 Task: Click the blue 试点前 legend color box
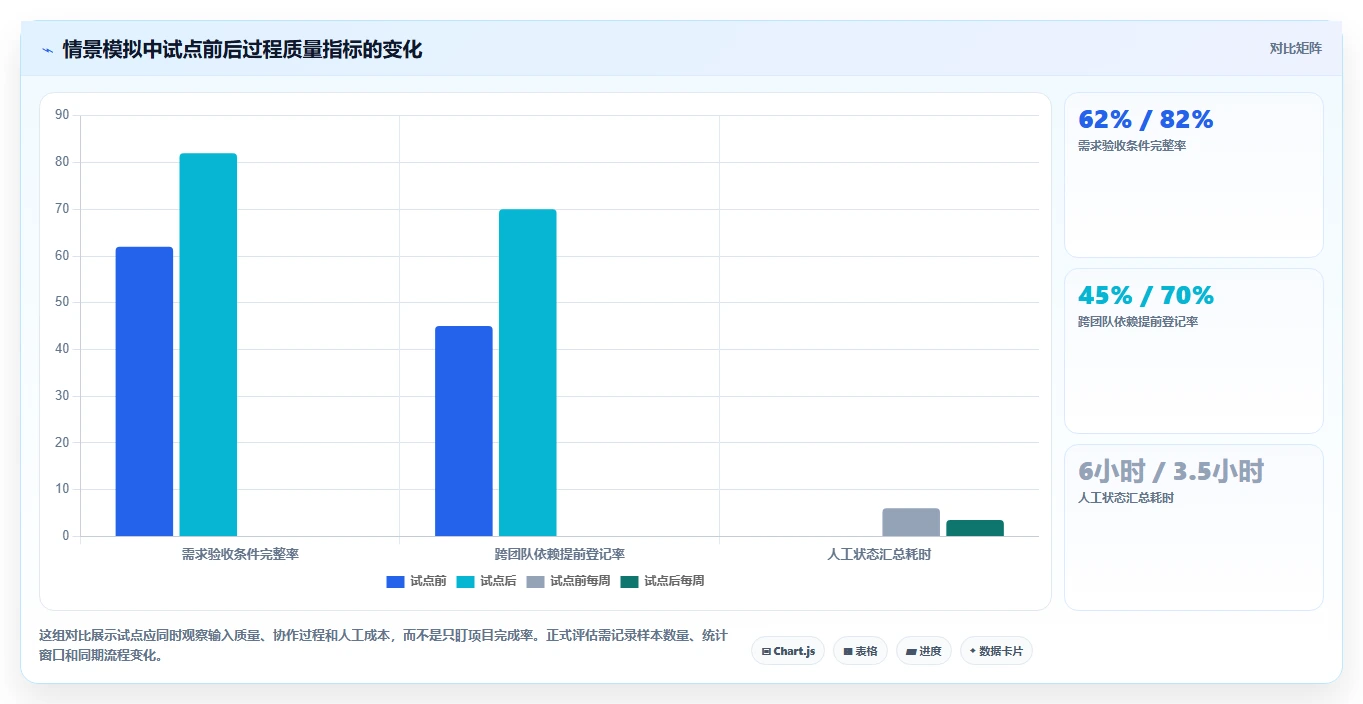395,581
